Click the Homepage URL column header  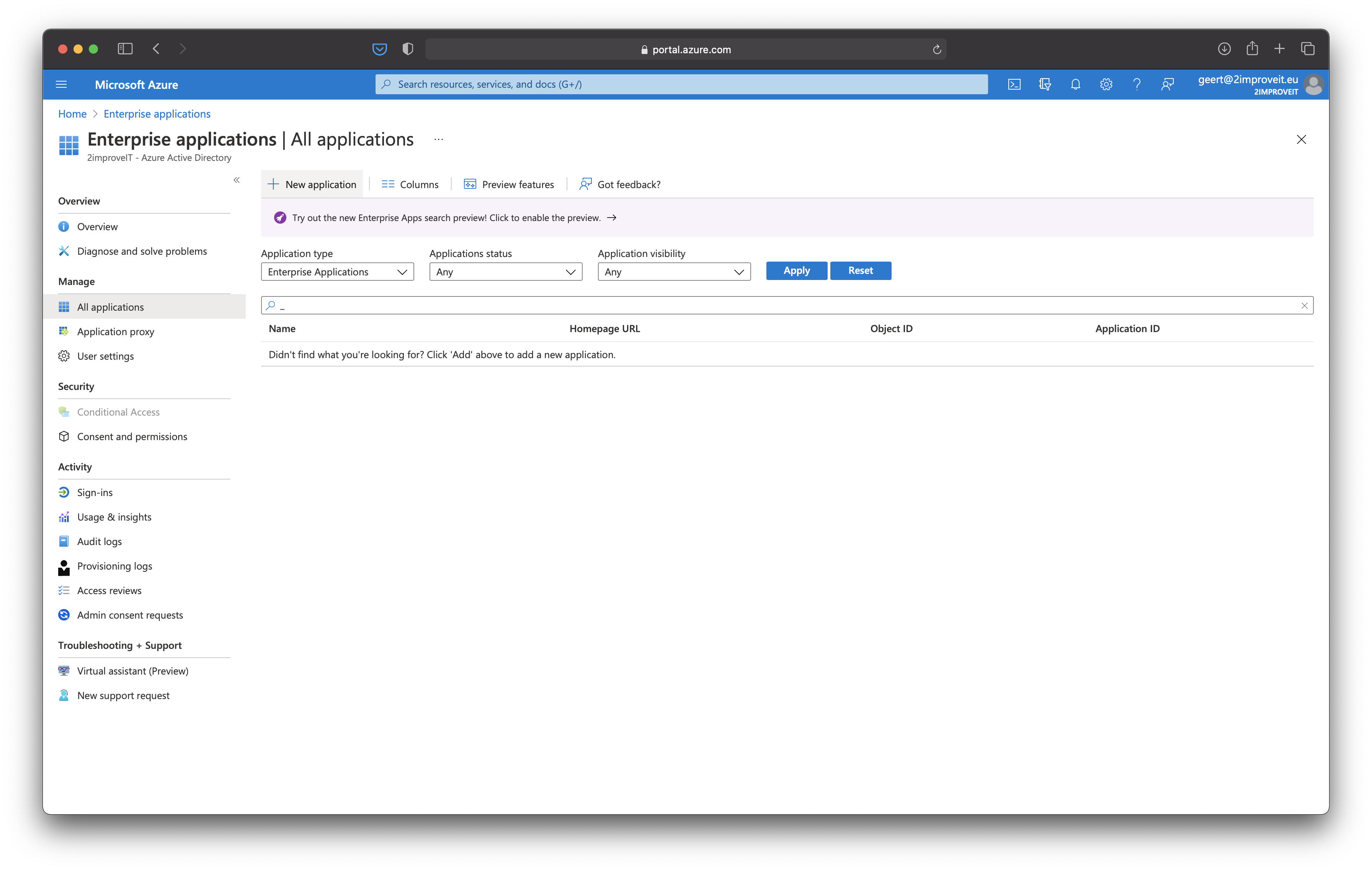point(604,329)
